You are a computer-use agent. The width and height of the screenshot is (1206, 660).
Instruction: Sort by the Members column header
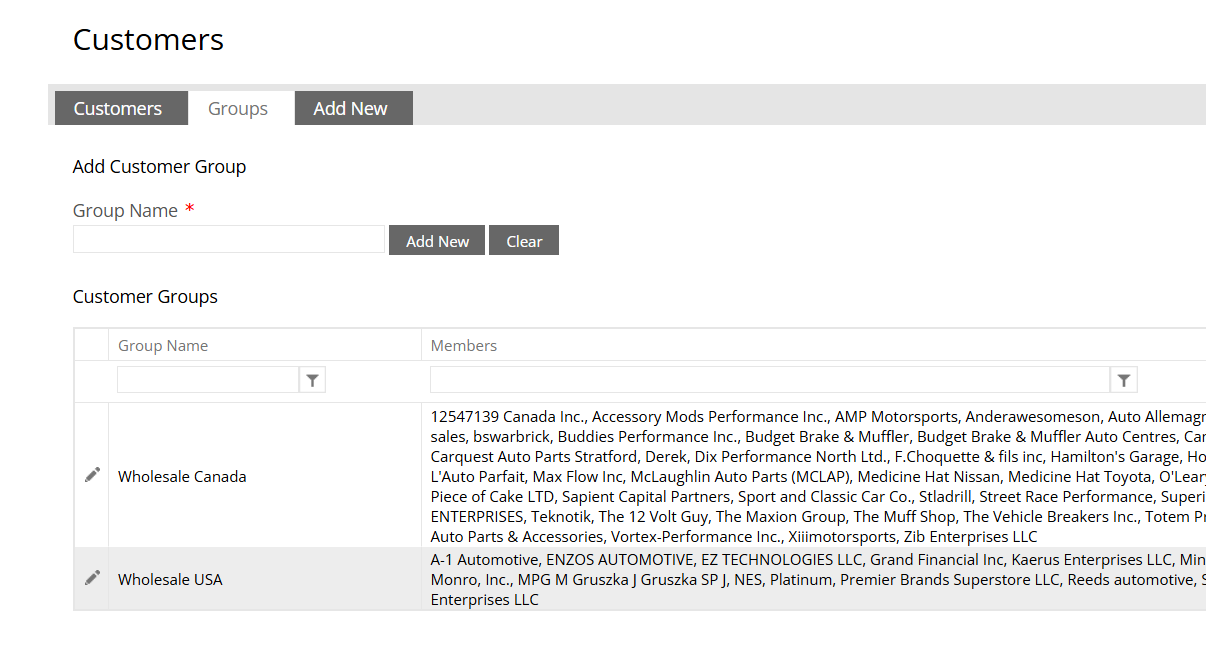click(464, 345)
